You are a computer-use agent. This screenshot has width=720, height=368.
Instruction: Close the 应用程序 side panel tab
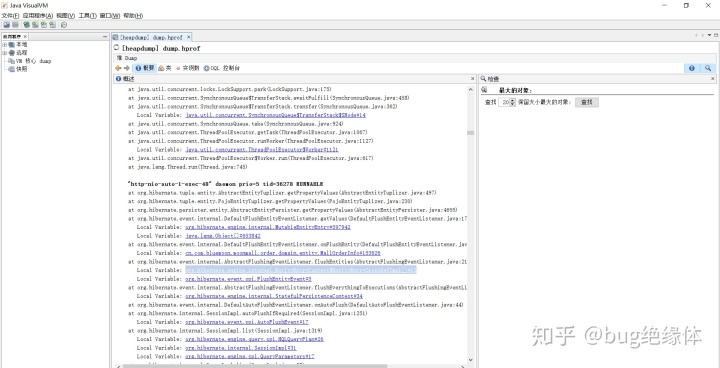click(x=25, y=37)
